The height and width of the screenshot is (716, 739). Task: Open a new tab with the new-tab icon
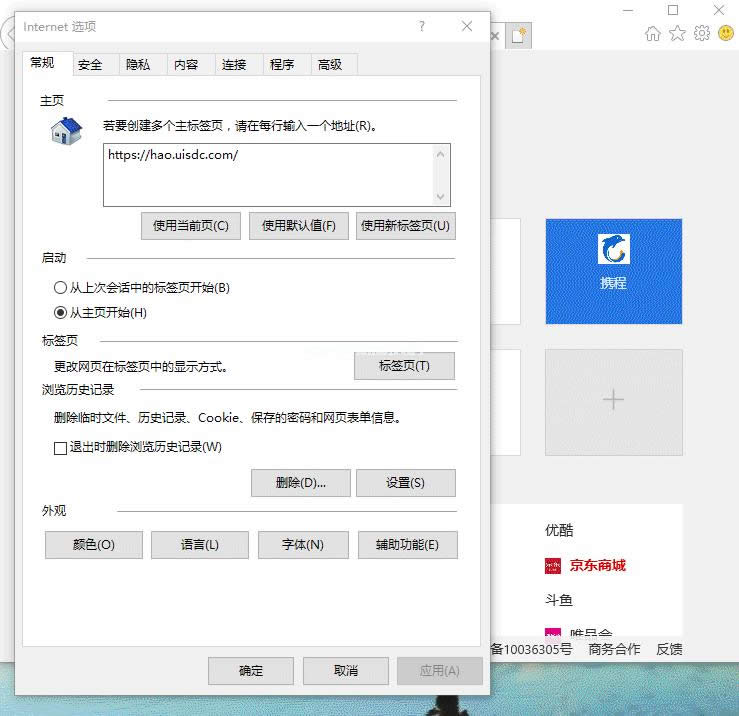pos(518,35)
